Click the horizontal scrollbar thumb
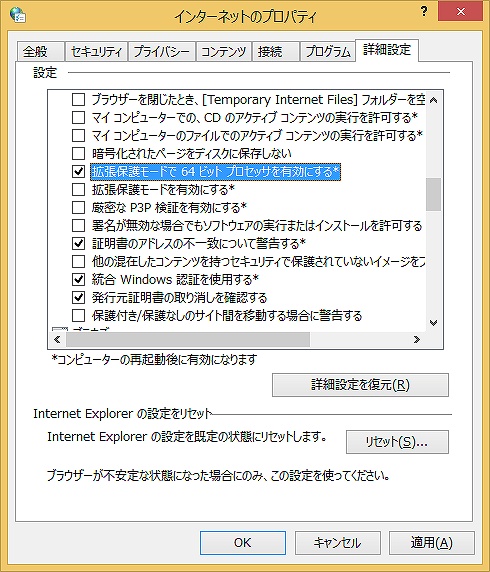 click(188, 340)
